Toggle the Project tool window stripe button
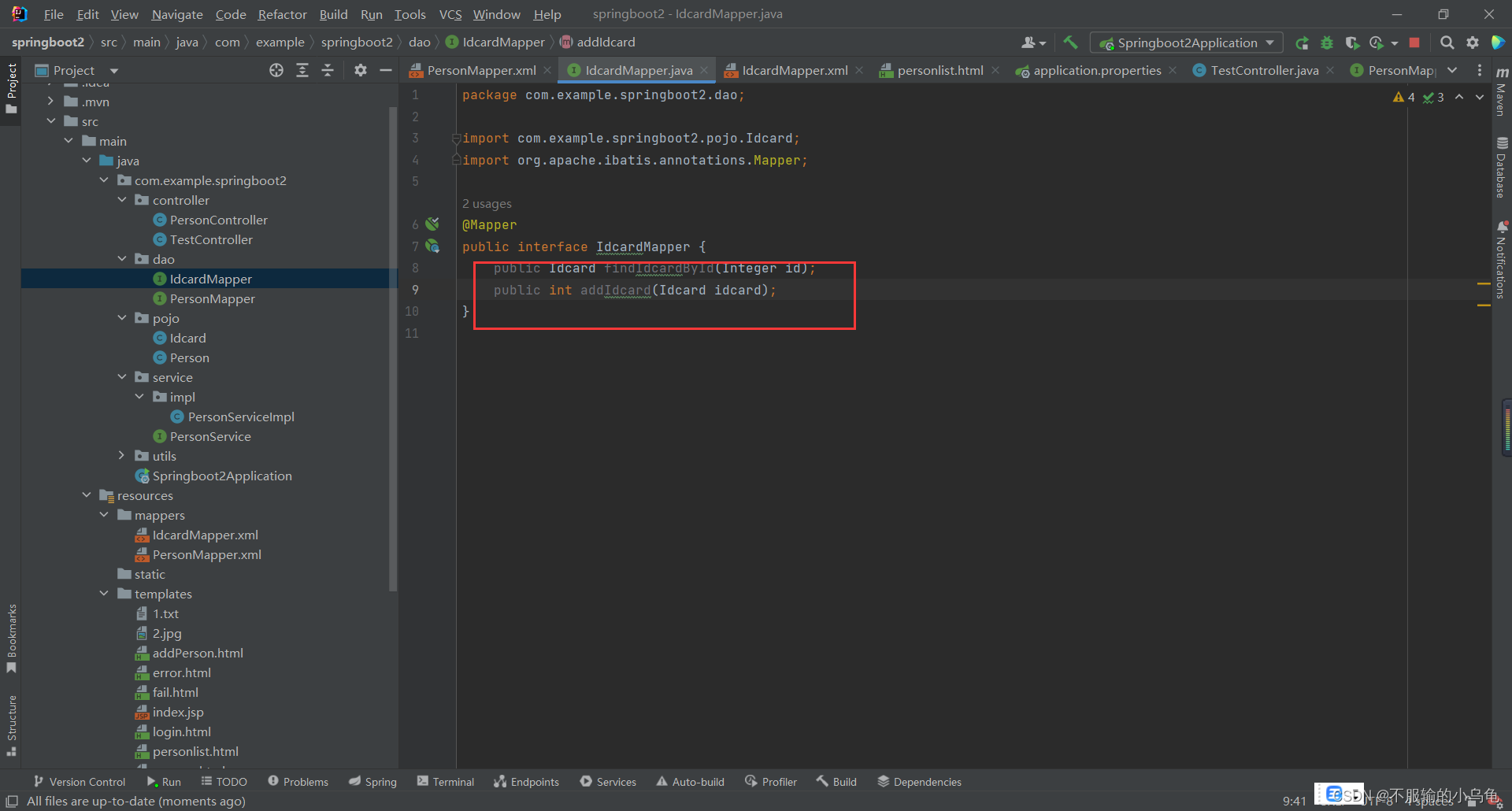Screen dimensions: 1512x811 12,87
